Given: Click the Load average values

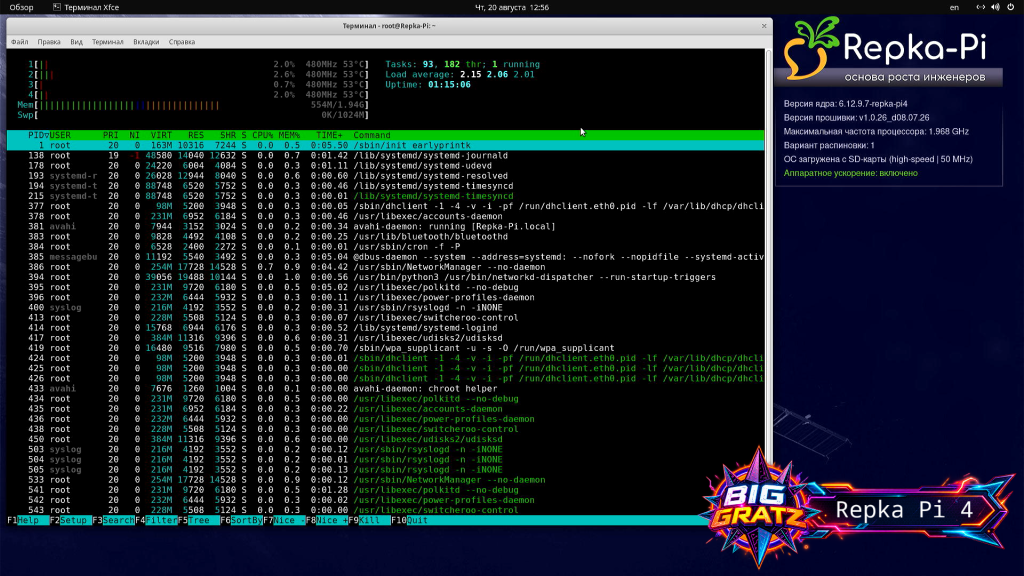Looking at the screenshot, I should pyautogui.click(x=497, y=74).
